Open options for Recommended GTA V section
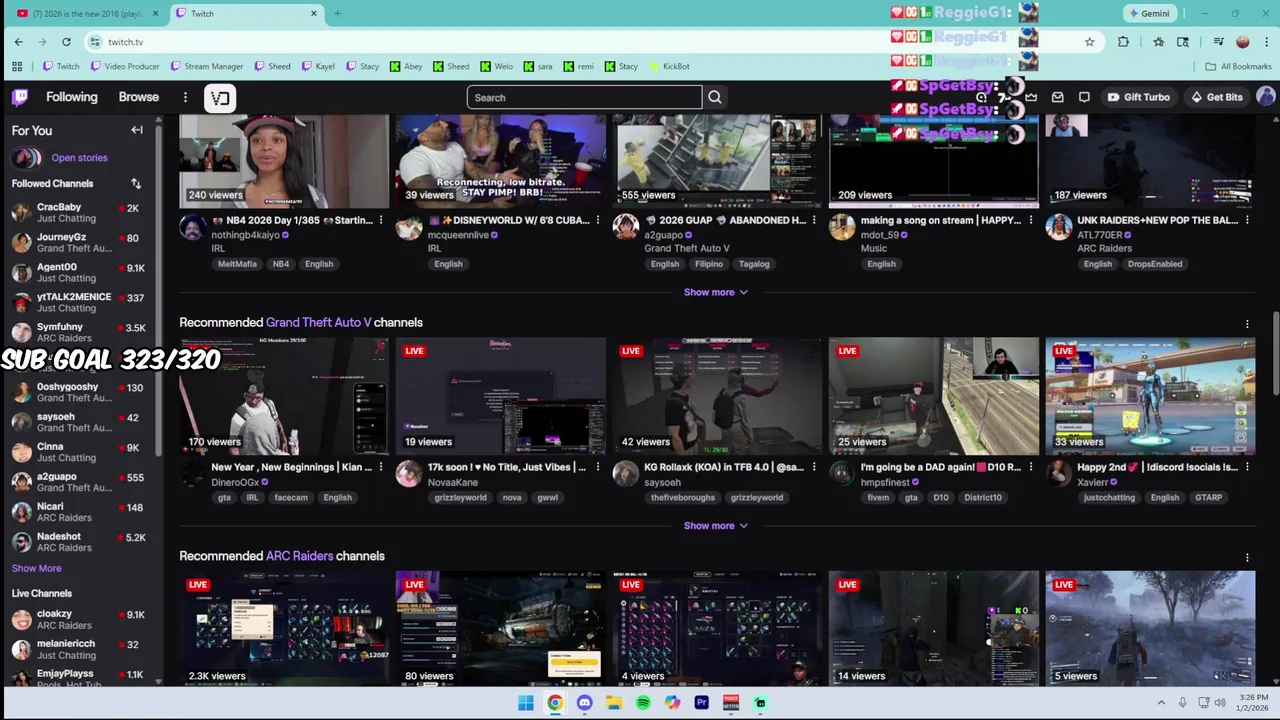The image size is (1280, 720). pyautogui.click(x=1247, y=323)
